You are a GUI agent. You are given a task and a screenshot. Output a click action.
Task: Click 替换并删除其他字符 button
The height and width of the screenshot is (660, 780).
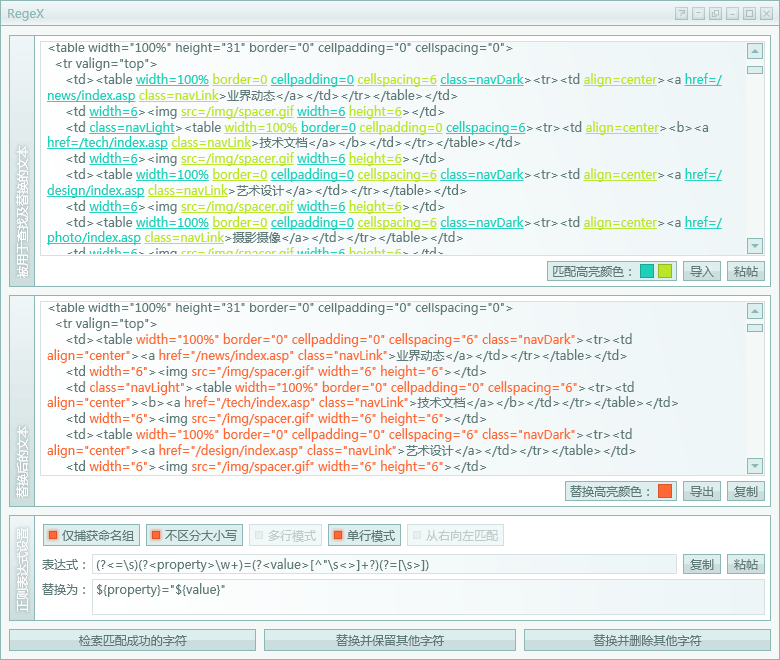[647, 640]
